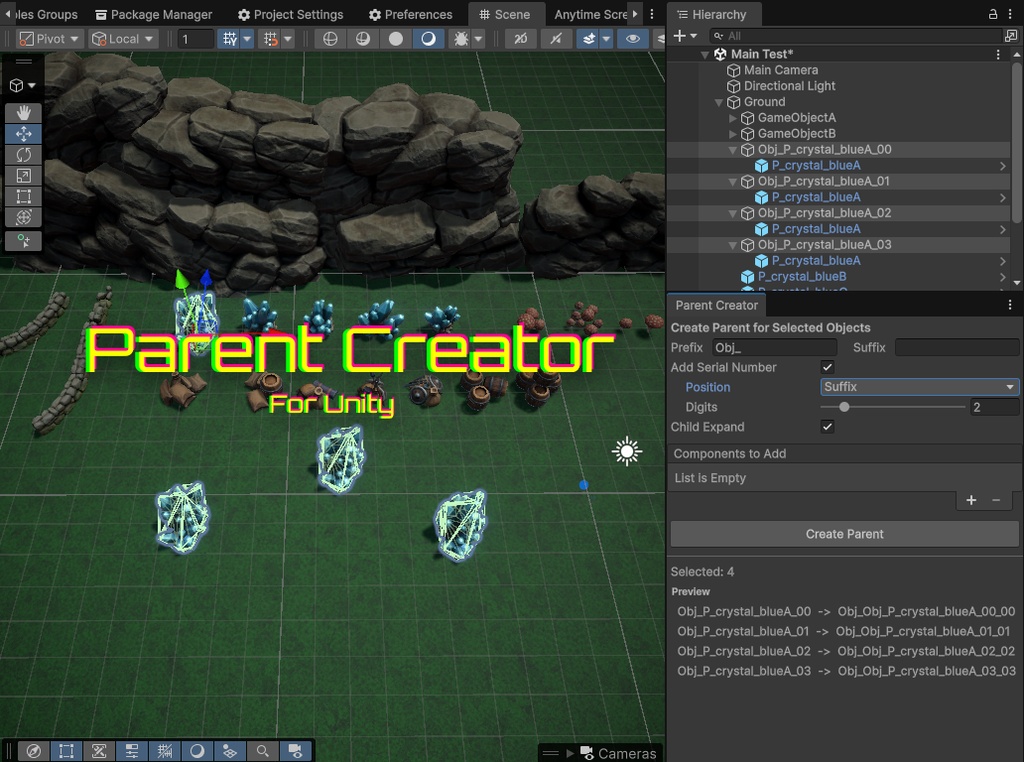The height and width of the screenshot is (762, 1024).
Task: Toggle scene effects (skybox, fog) button
Action: [x=588, y=39]
